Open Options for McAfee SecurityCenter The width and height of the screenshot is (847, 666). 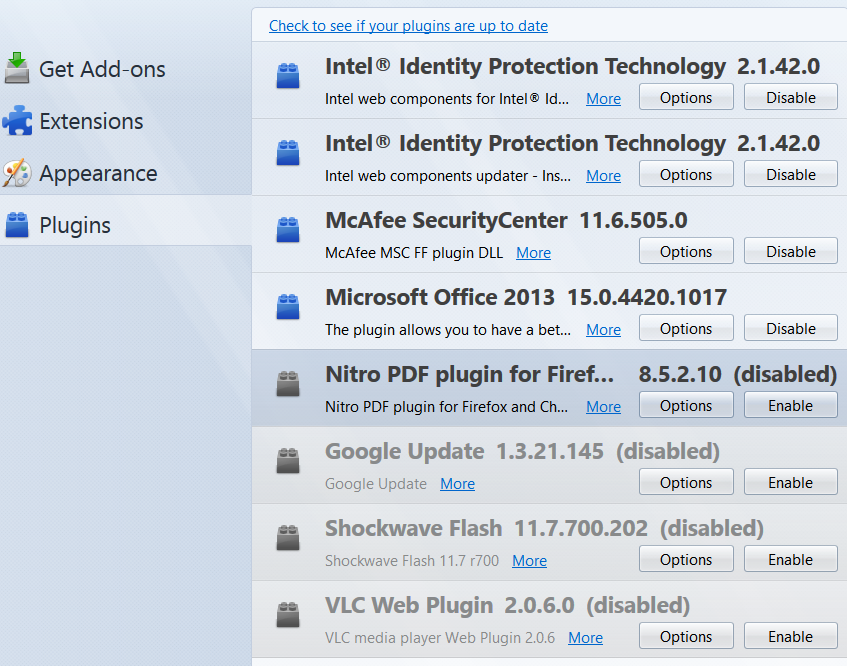tap(686, 252)
